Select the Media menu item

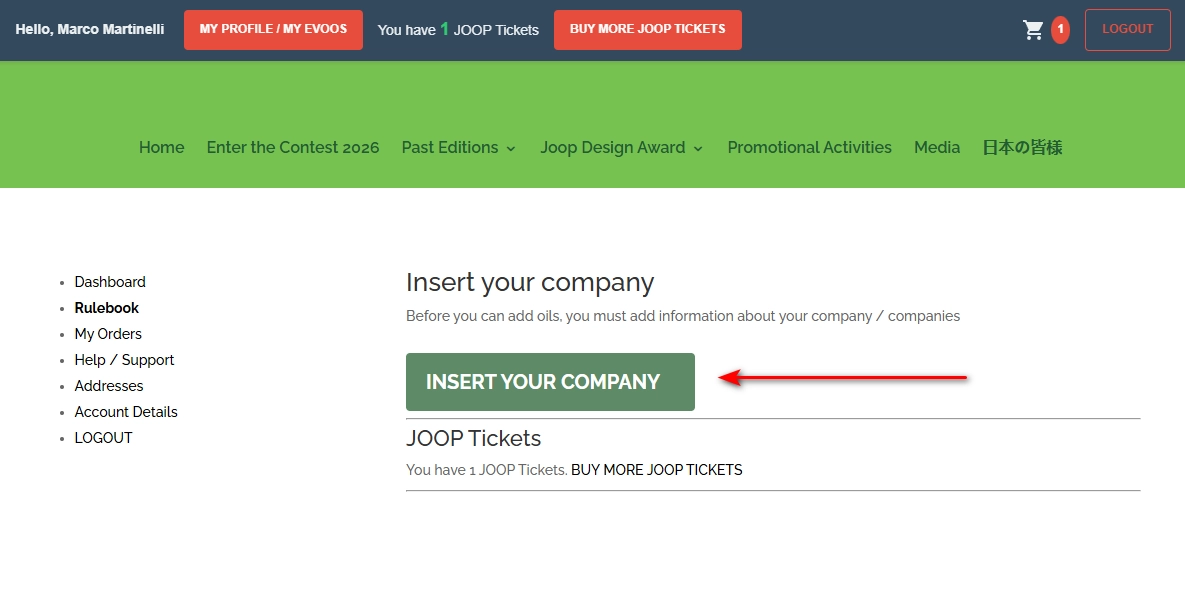(x=937, y=147)
